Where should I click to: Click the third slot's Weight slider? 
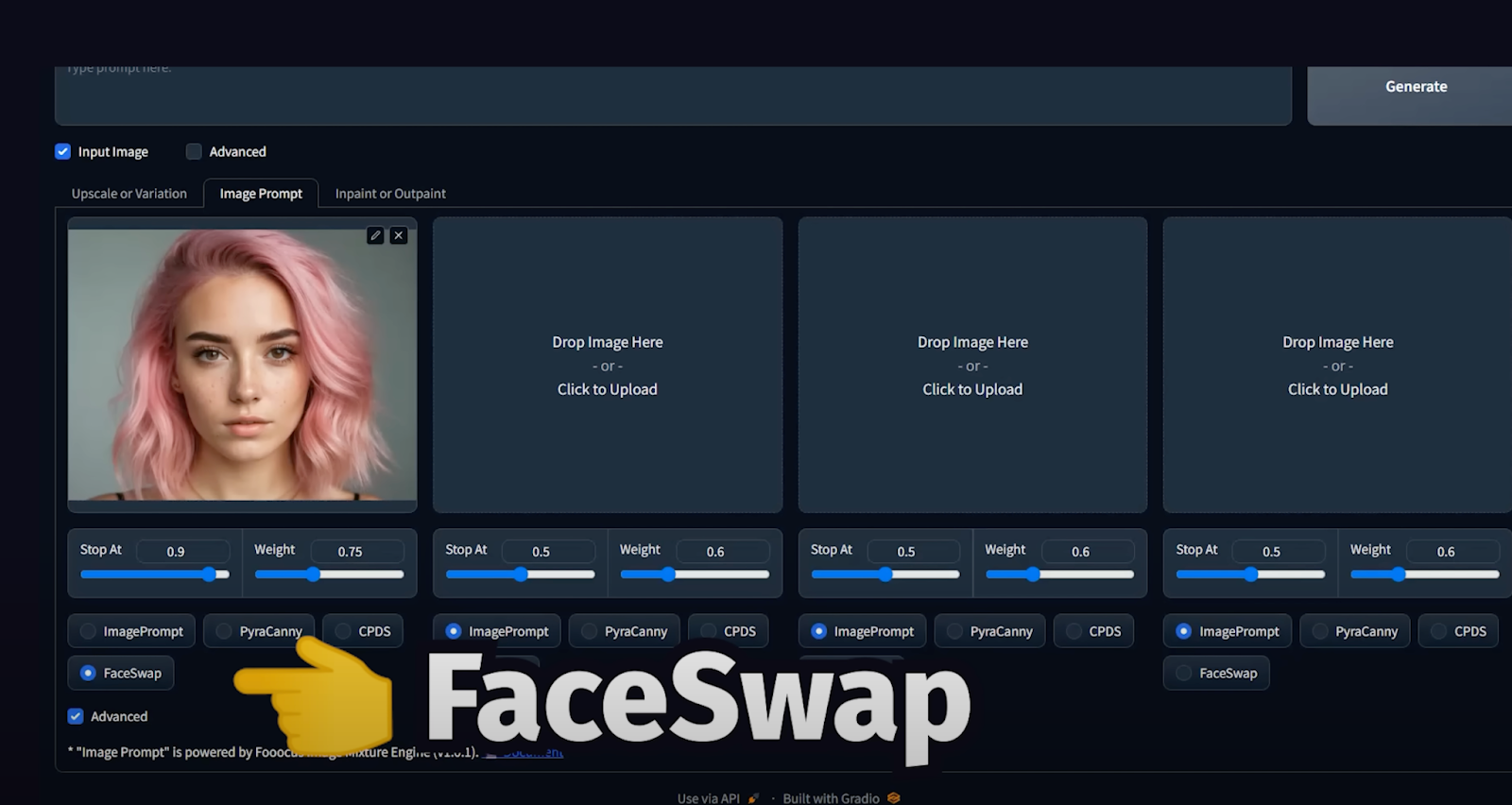click(1059, 574)
